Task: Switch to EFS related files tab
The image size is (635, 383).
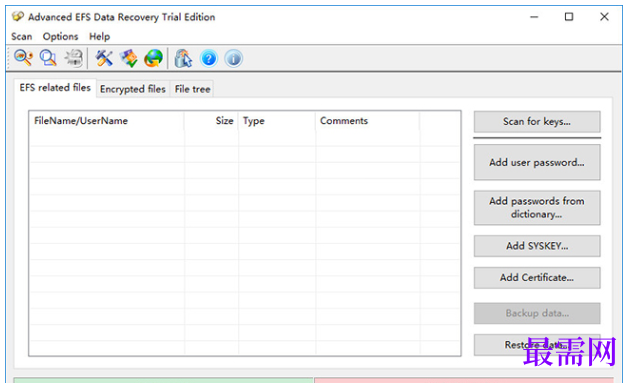Action: tap(55, 88)
